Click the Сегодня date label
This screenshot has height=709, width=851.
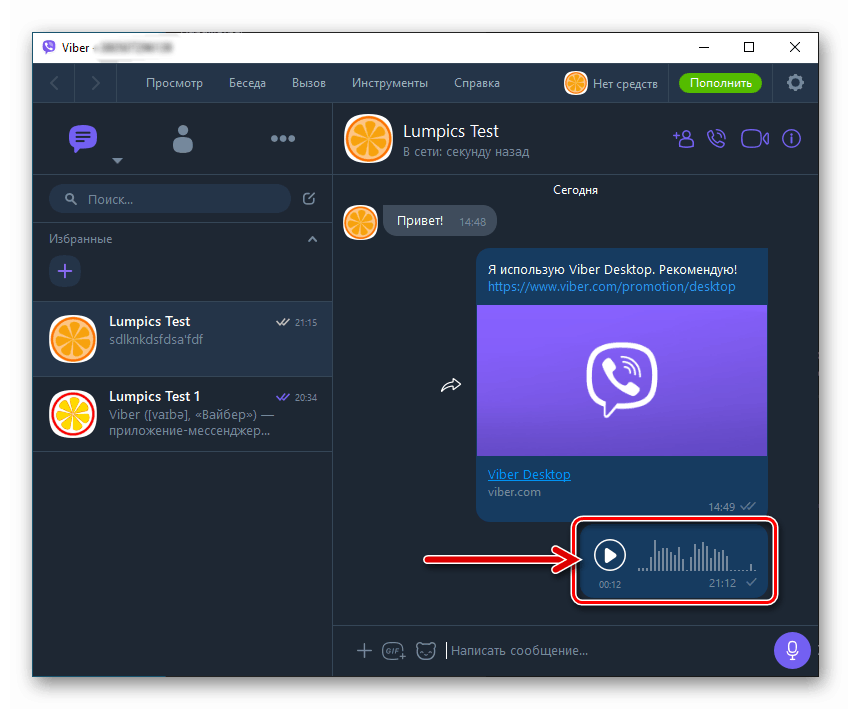(x=575, y=190)
